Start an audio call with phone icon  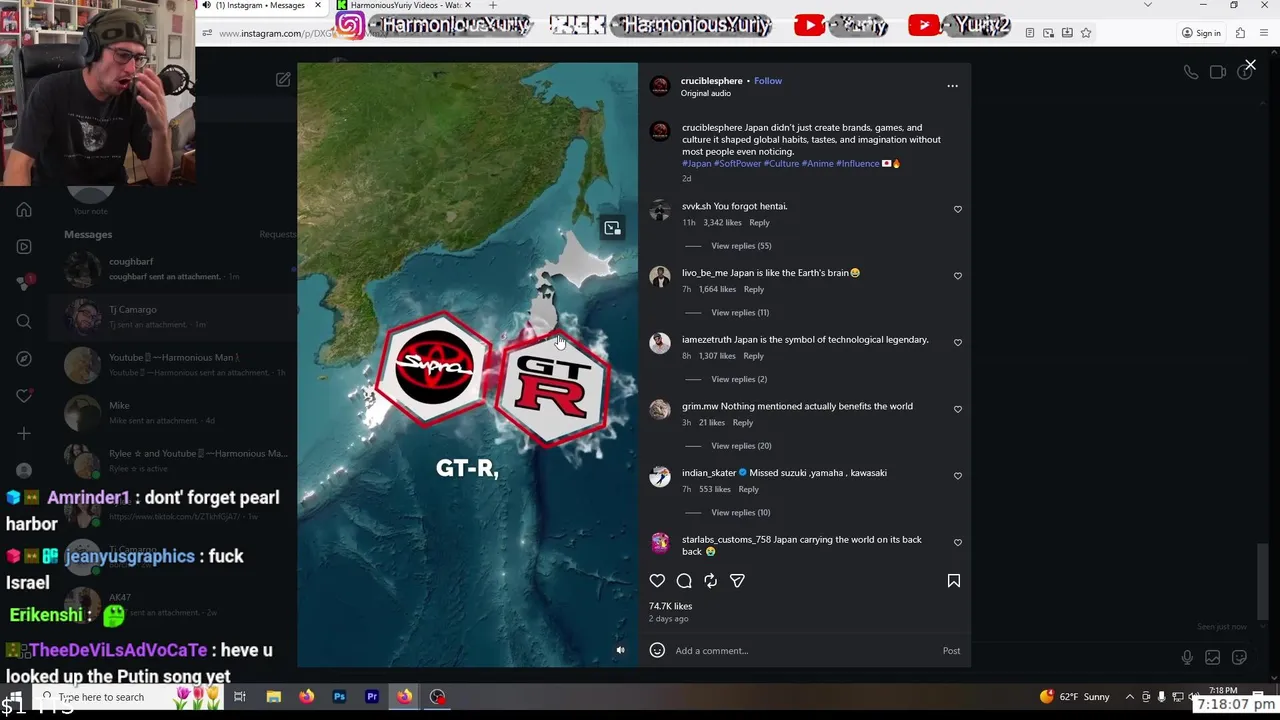(1190, 72)
